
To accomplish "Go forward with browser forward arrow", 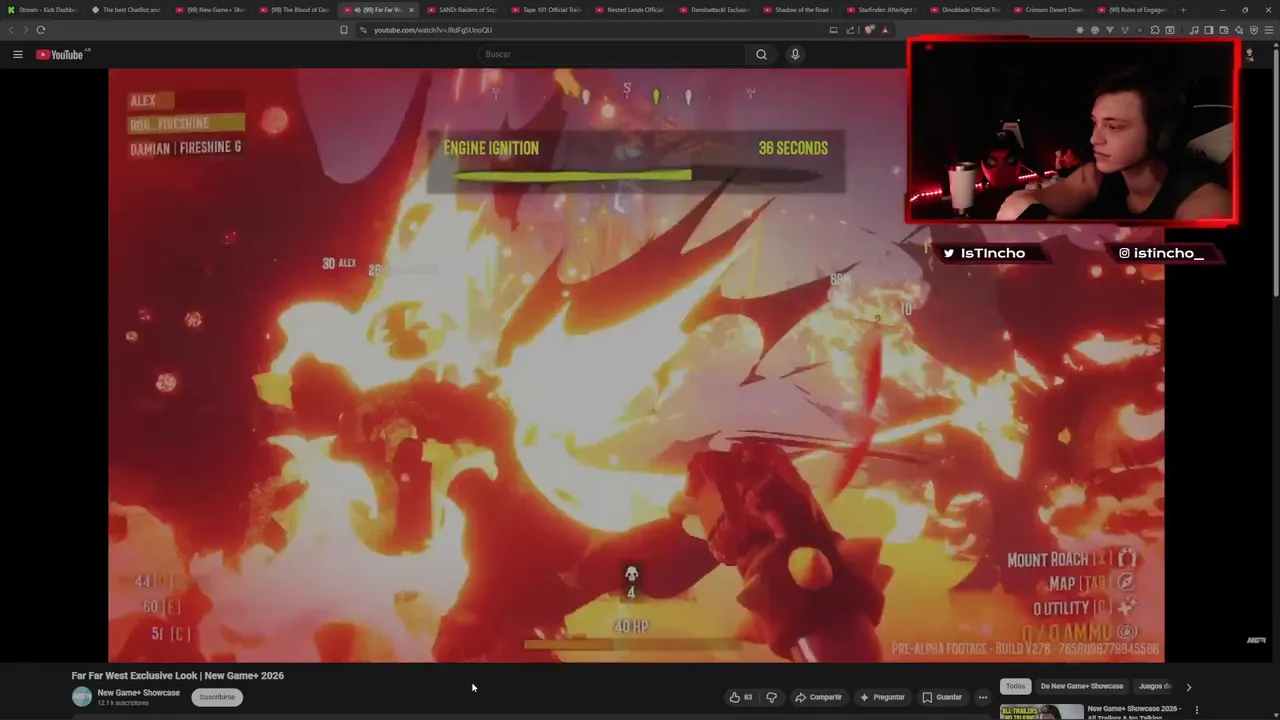I will 25,30.
